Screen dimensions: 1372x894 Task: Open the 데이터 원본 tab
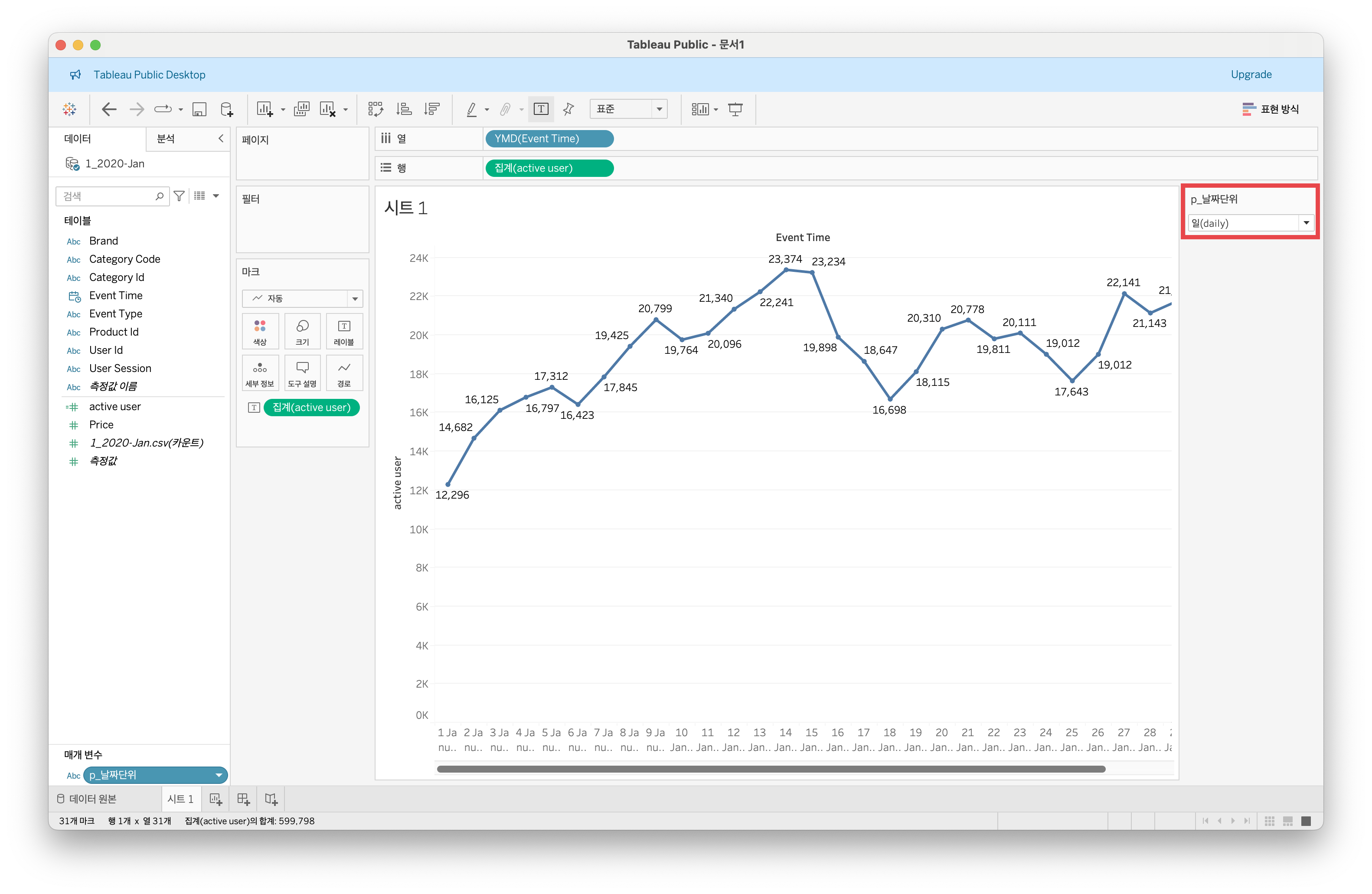click(86, 799)
